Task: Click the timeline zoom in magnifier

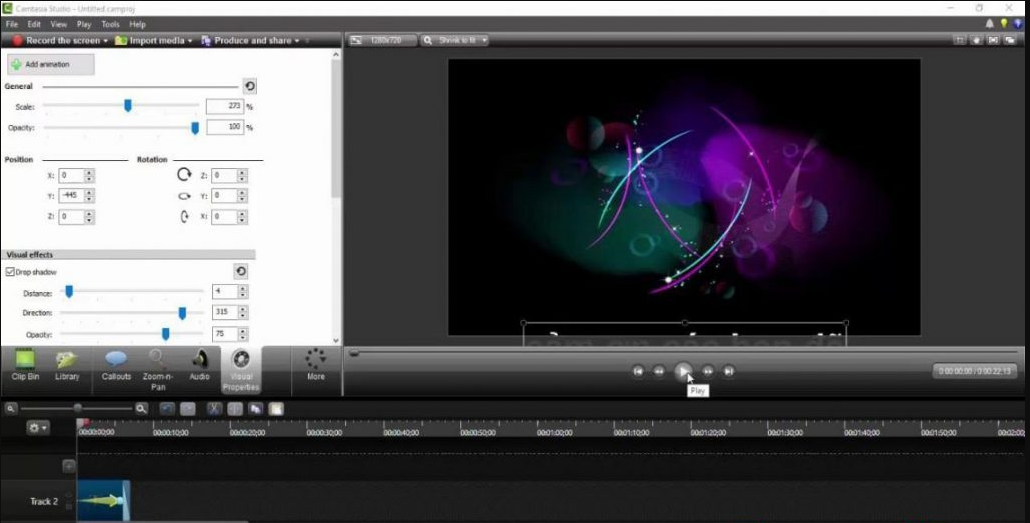Action: (x=141, y=409)
